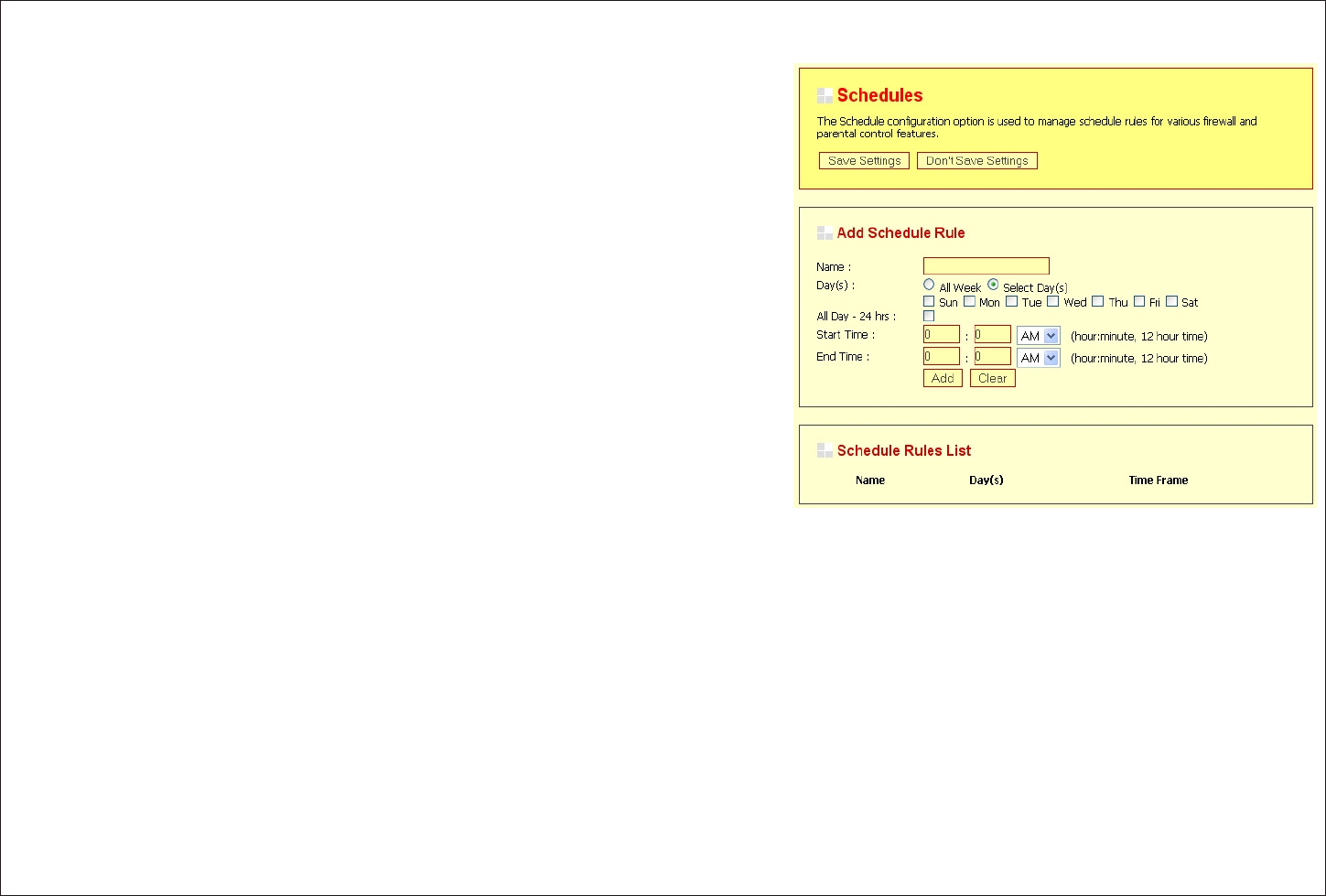Open the End Time AM/PM dropdown
This screenshot has height=896, width=1326.
coord(1039,358)
